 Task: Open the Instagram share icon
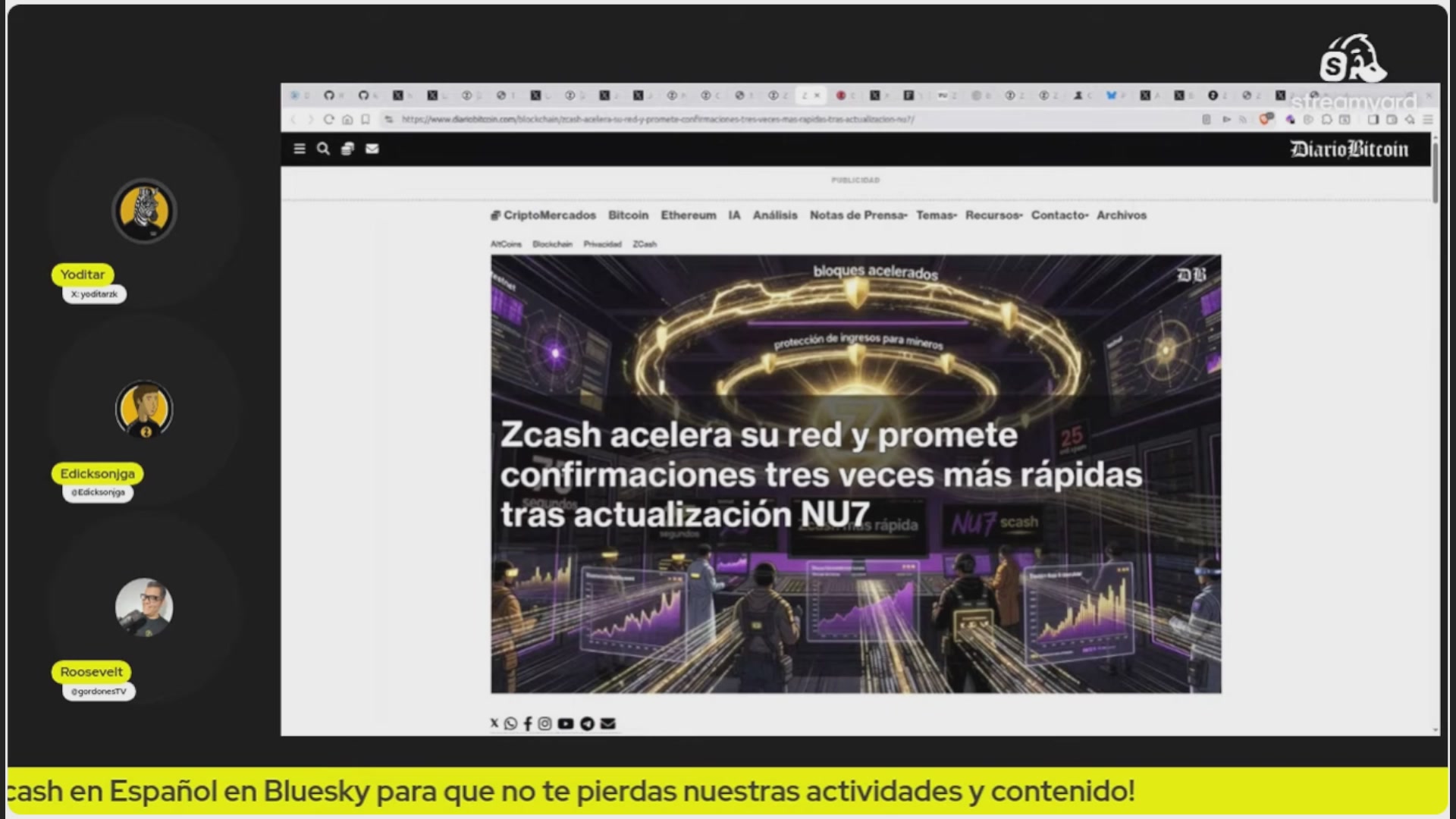click(544, 723)
